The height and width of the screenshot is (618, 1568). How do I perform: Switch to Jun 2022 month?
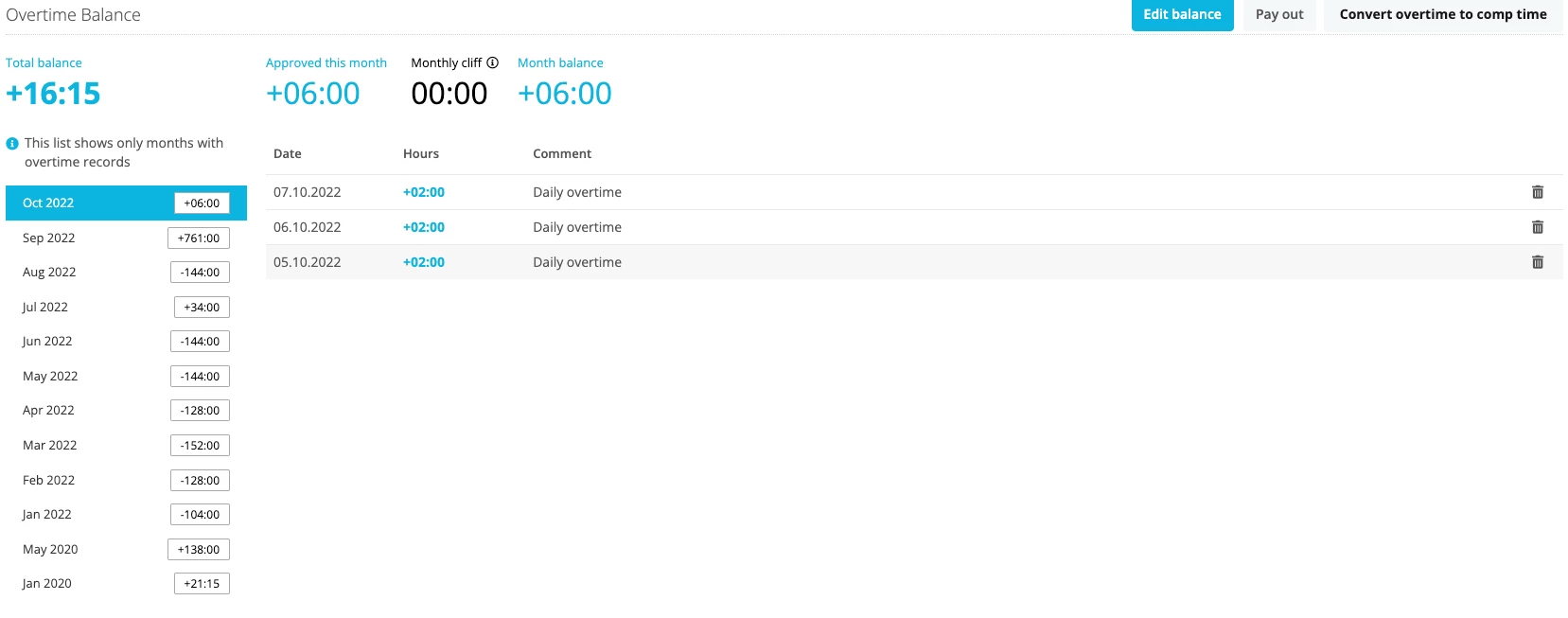point(126,341)
